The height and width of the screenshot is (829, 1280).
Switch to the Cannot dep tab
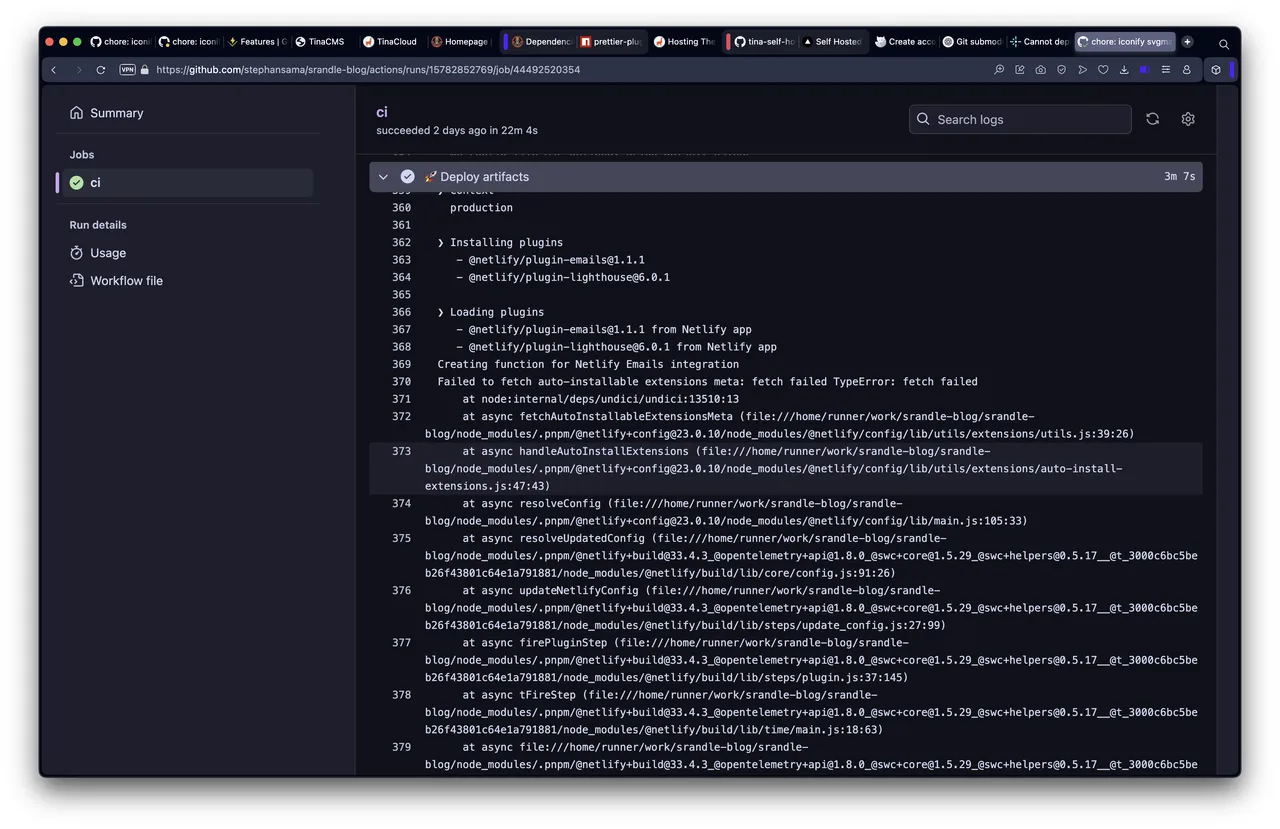pyautogui.click(x=1040, y=42)
